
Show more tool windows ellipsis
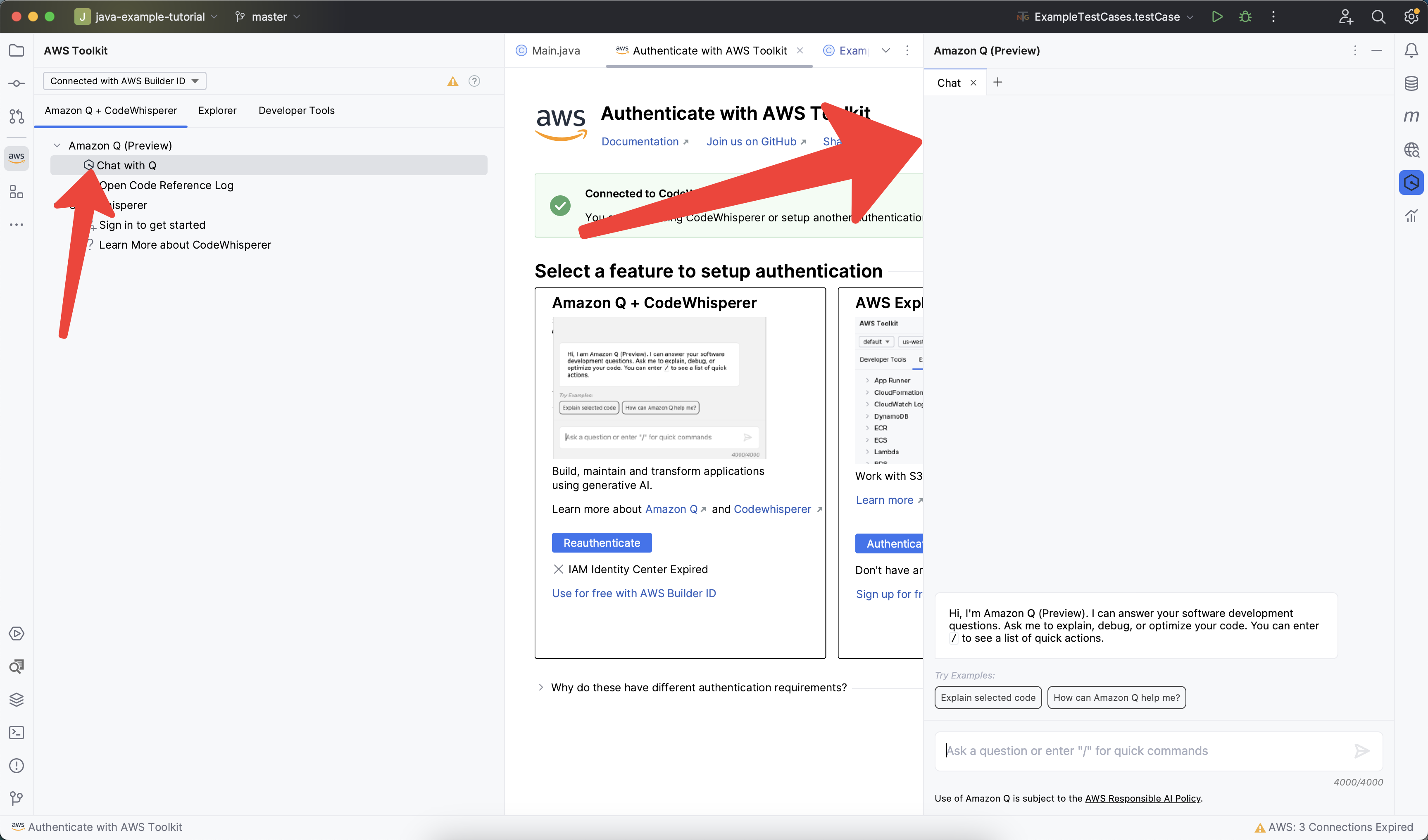pos(17,225)
